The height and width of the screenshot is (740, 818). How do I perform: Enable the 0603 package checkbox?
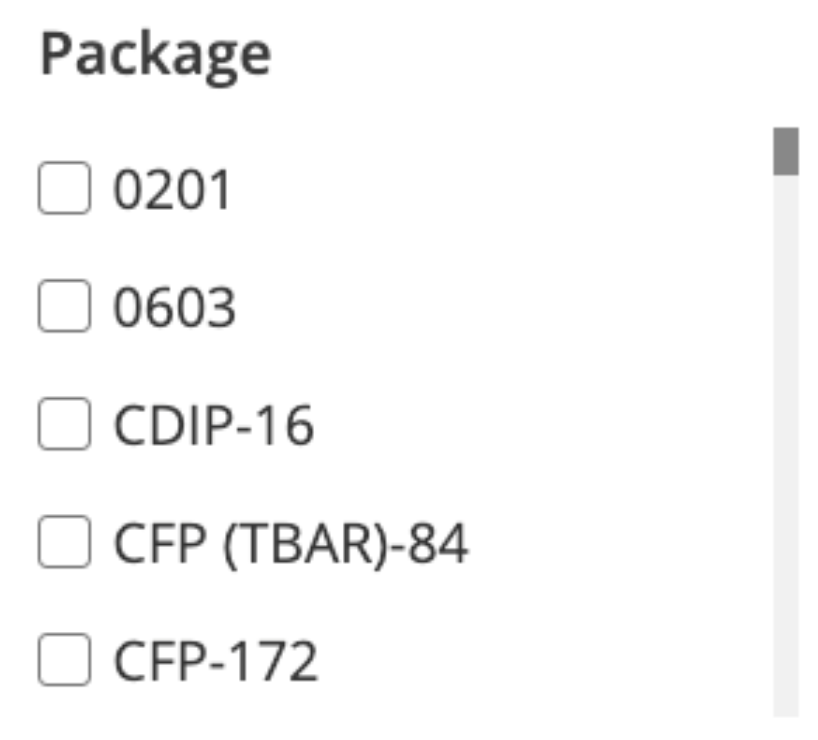pyautogui.click(x=64, y=306)
